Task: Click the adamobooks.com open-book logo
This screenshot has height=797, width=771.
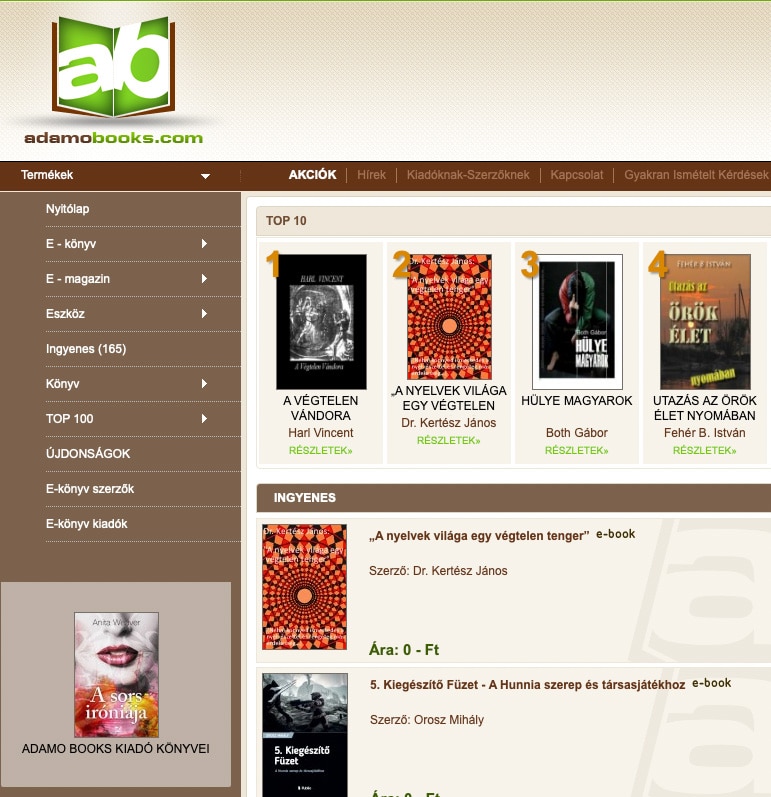Action: [113, 81]
